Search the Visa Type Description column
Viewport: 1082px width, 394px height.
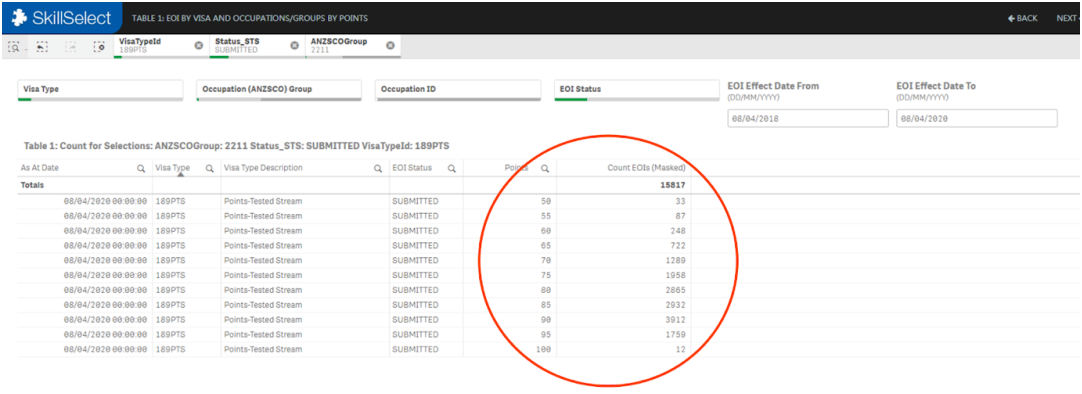click(x=378, y=168)
